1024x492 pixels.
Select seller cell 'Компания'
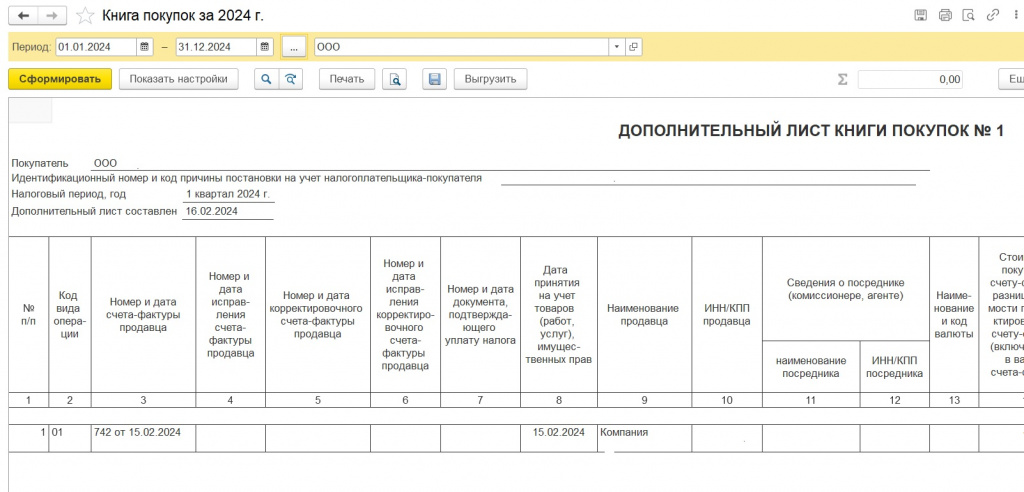645,438
